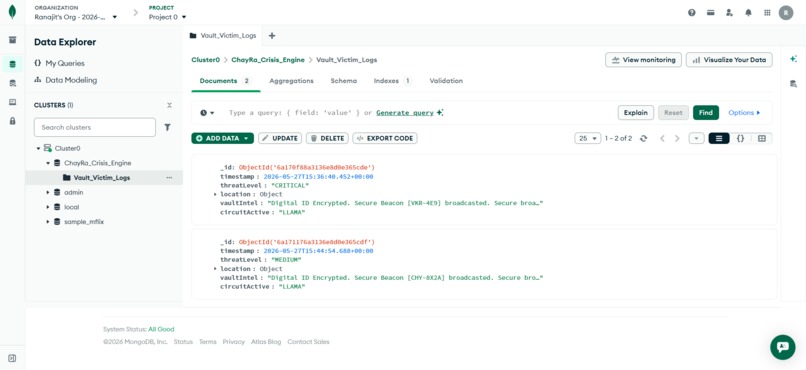Screen dimensions: 806x370
Task: Click the DELETE button
Action: (327, 138)
